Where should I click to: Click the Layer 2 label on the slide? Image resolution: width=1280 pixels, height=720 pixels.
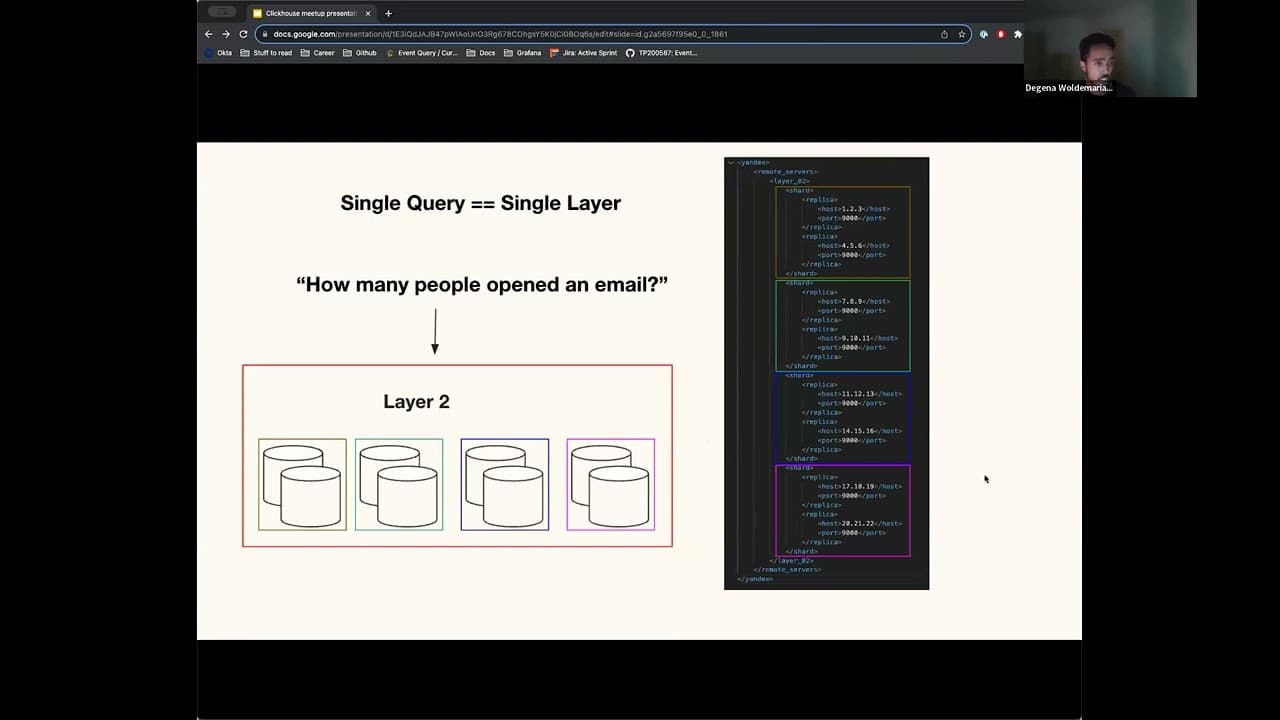[x=416, y=402]
